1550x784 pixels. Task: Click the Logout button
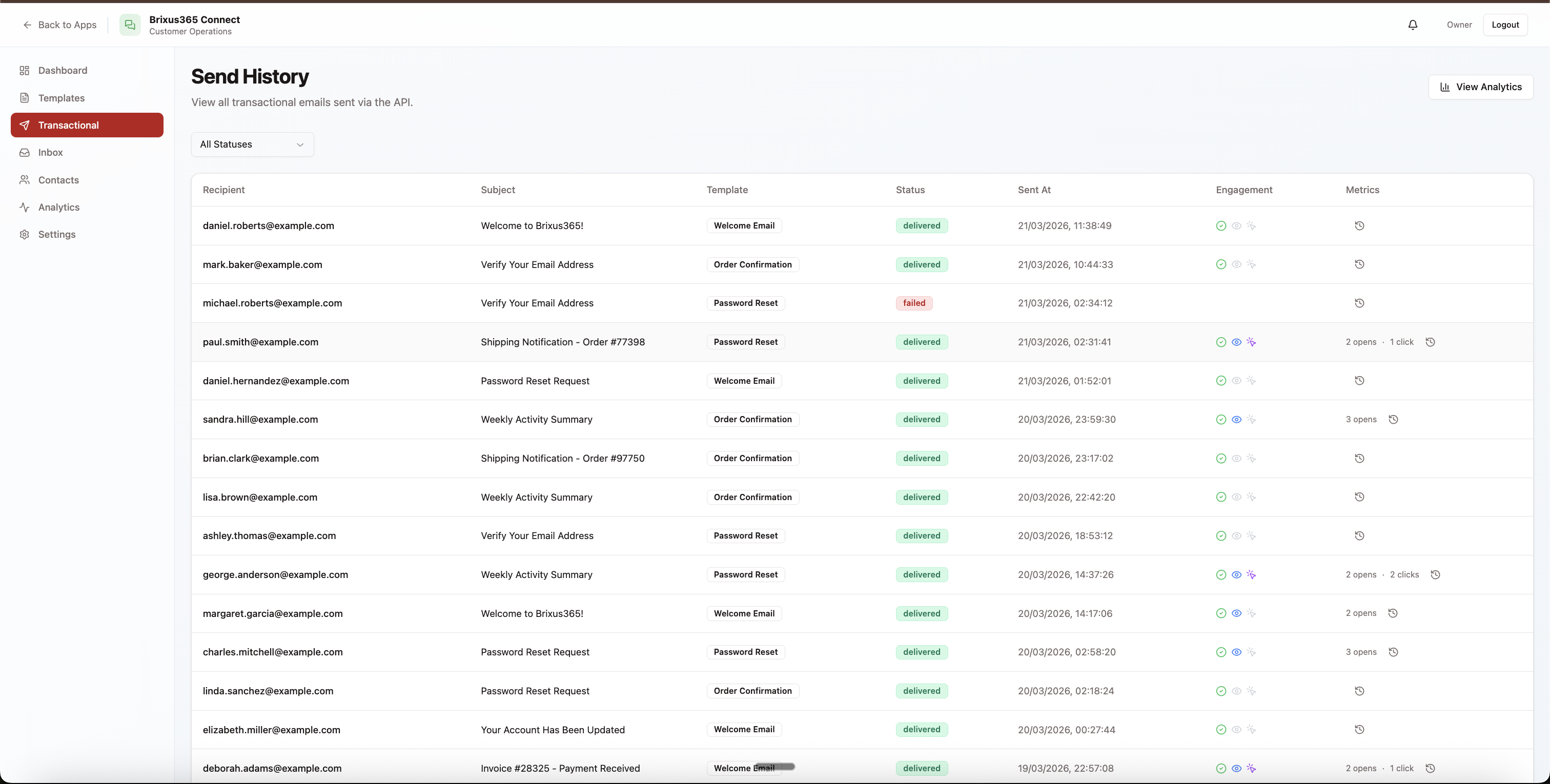[x=1505, y=25]
